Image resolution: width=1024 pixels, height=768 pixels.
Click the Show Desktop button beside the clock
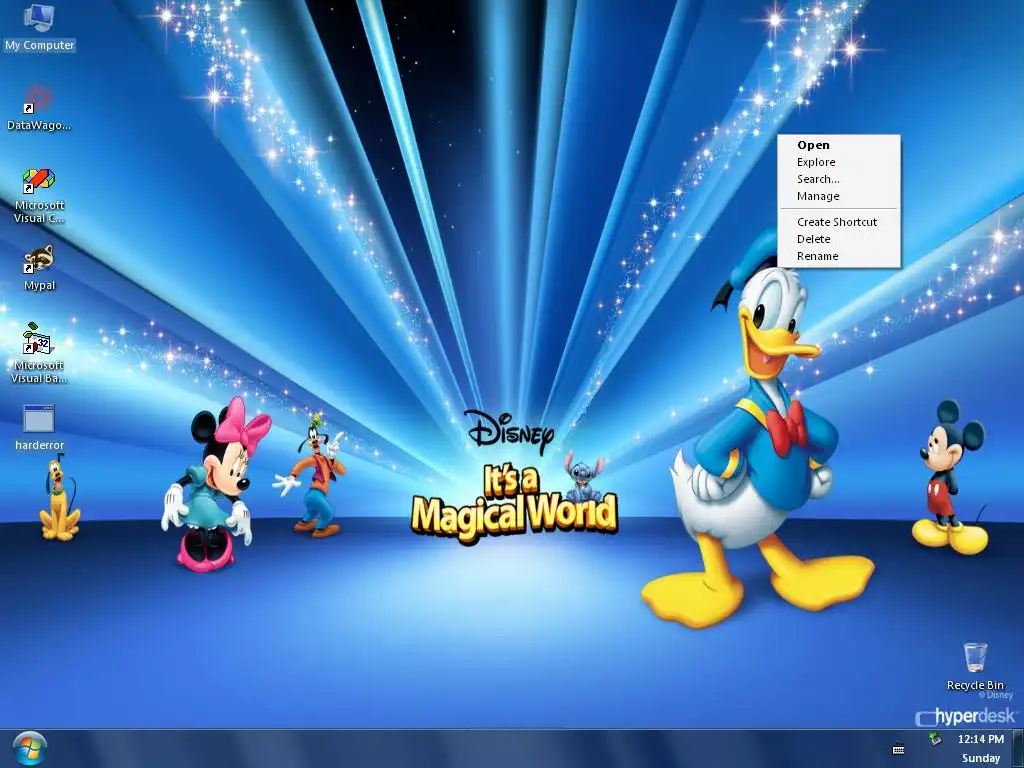[x=1017, y=748]
